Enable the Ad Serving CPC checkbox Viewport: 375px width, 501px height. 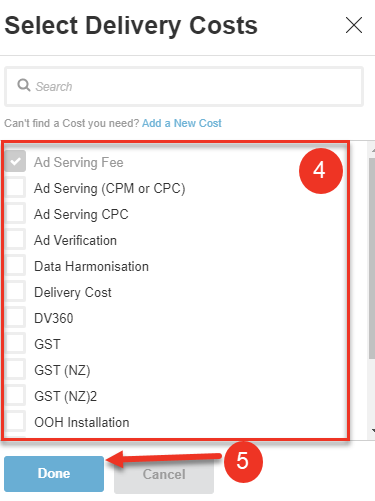coord(15,213)
